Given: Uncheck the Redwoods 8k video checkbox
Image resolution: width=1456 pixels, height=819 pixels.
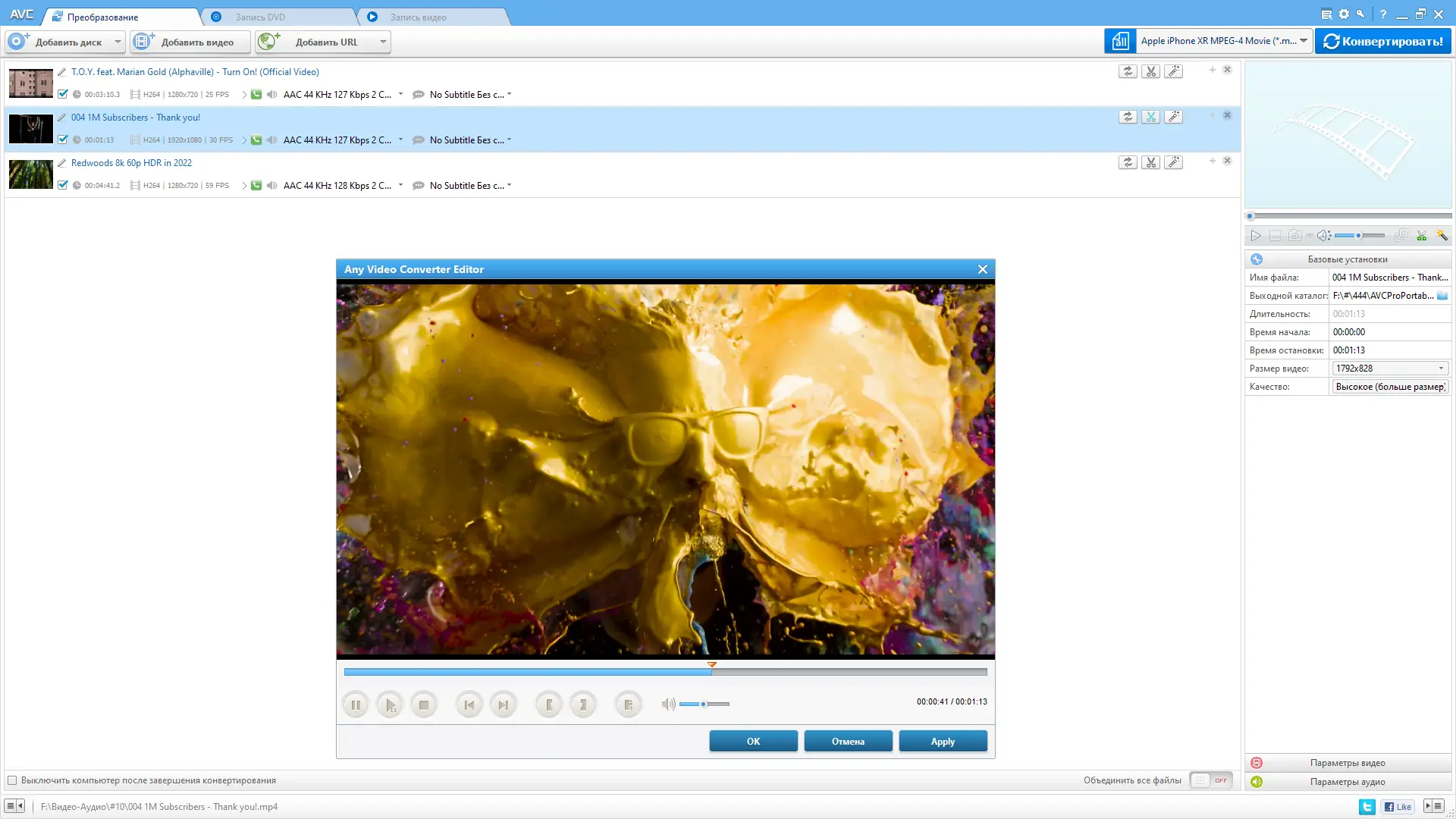Looking at the screenshot, I should point(63,185).
